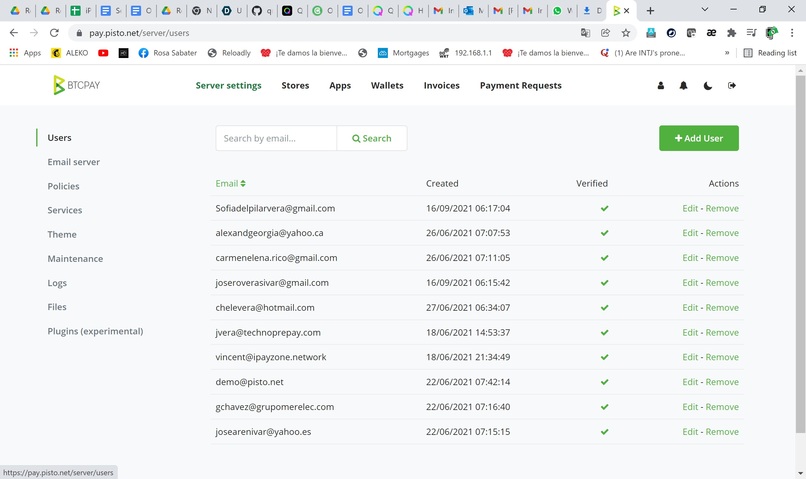Open a new browser tab
This screenshot has width=806, height=479.
click(650, 10)
